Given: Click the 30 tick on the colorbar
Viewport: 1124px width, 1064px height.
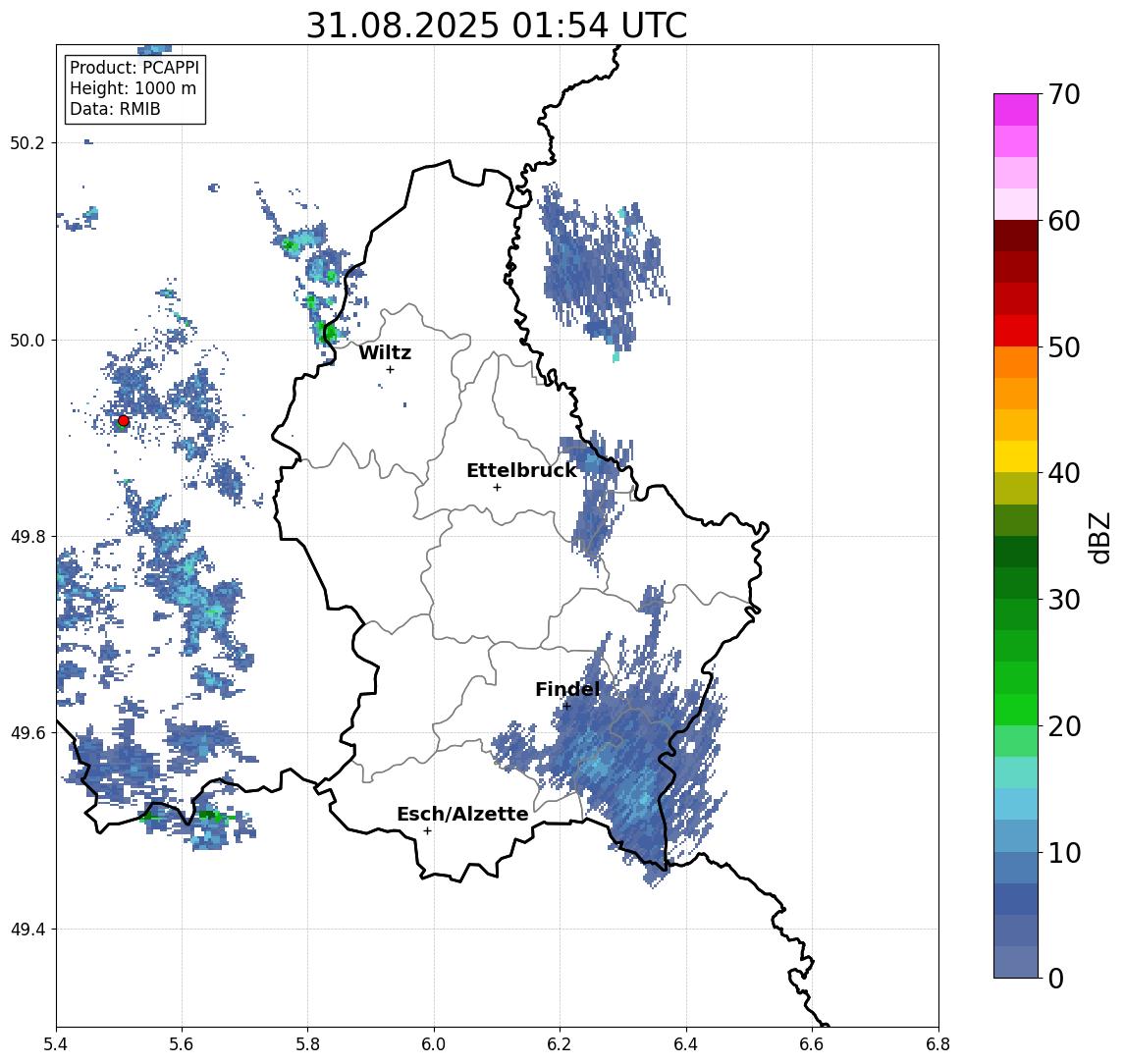Looking at the screenshot, I should (x=1064, y=600).
